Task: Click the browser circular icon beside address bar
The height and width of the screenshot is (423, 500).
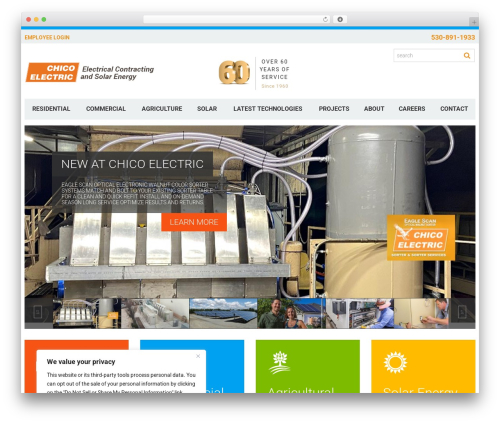Action: pyautogui.click(x=340, y=20)
